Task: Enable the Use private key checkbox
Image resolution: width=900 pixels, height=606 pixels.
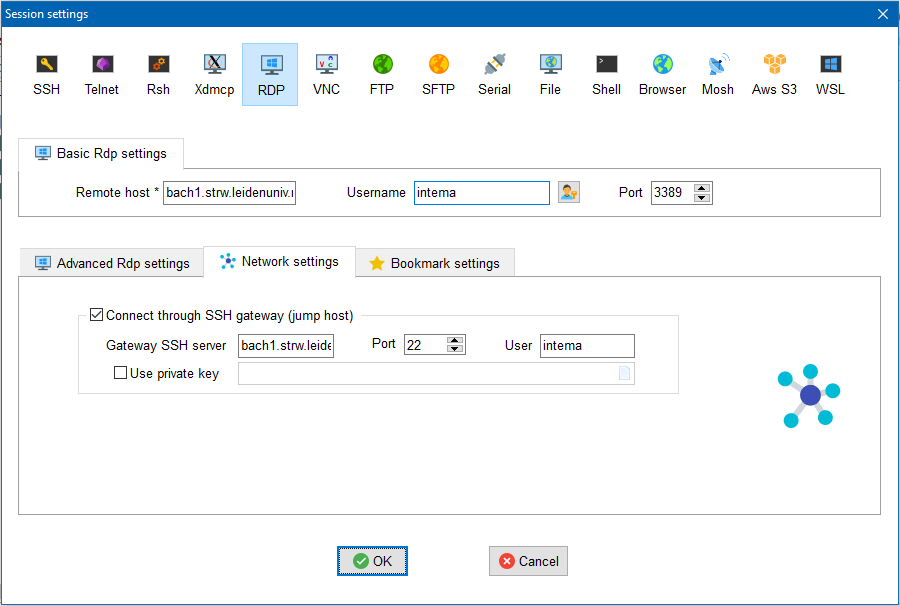Action: tap(121, 374)
